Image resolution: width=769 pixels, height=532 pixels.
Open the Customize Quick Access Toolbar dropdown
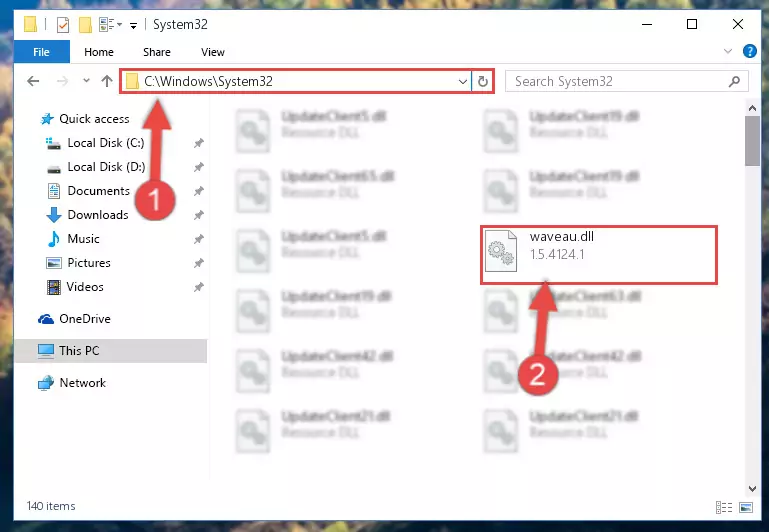click(x=133, y=25)
